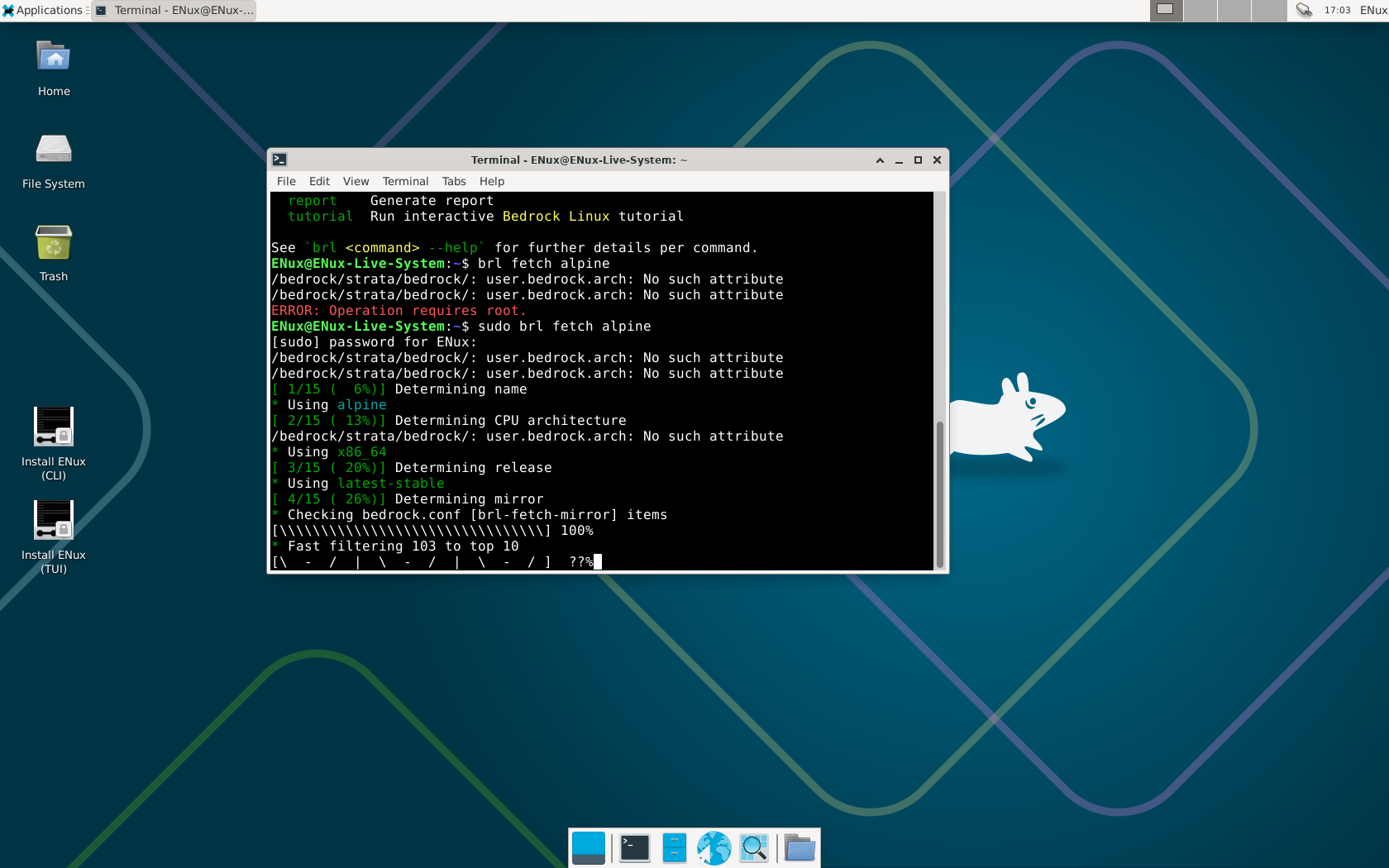Viewport: 1389px width, 868px height.
Task: Switch to second workspace in pager
Action: (1200, 10)
